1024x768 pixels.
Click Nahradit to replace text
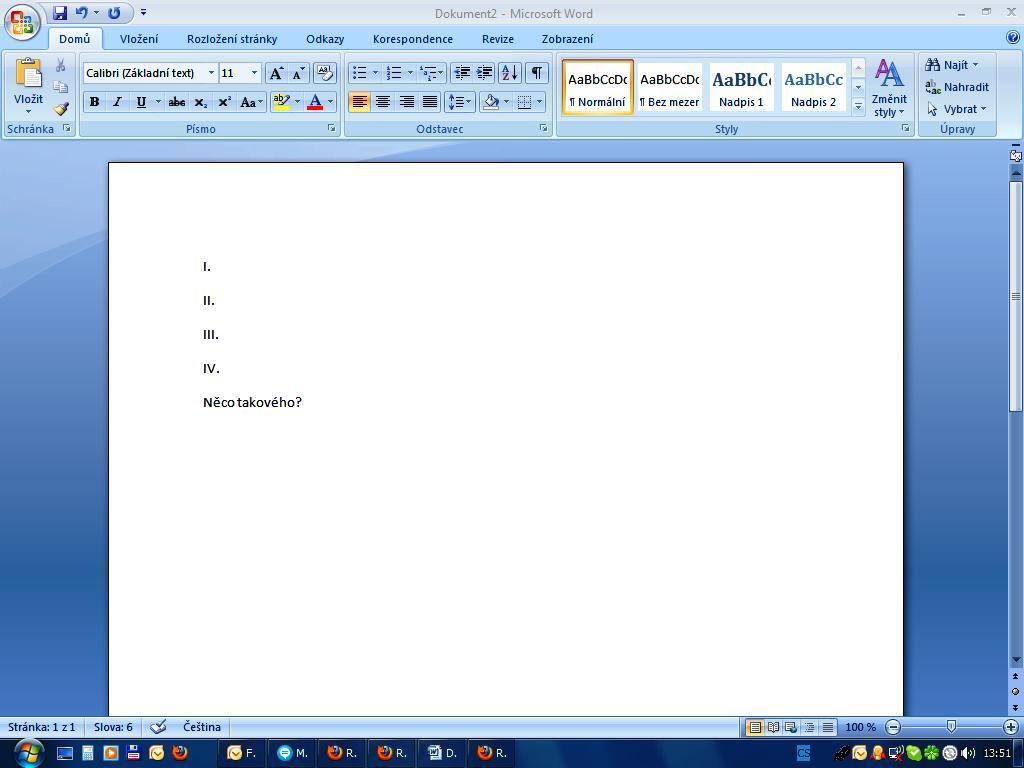click(957, 87)
